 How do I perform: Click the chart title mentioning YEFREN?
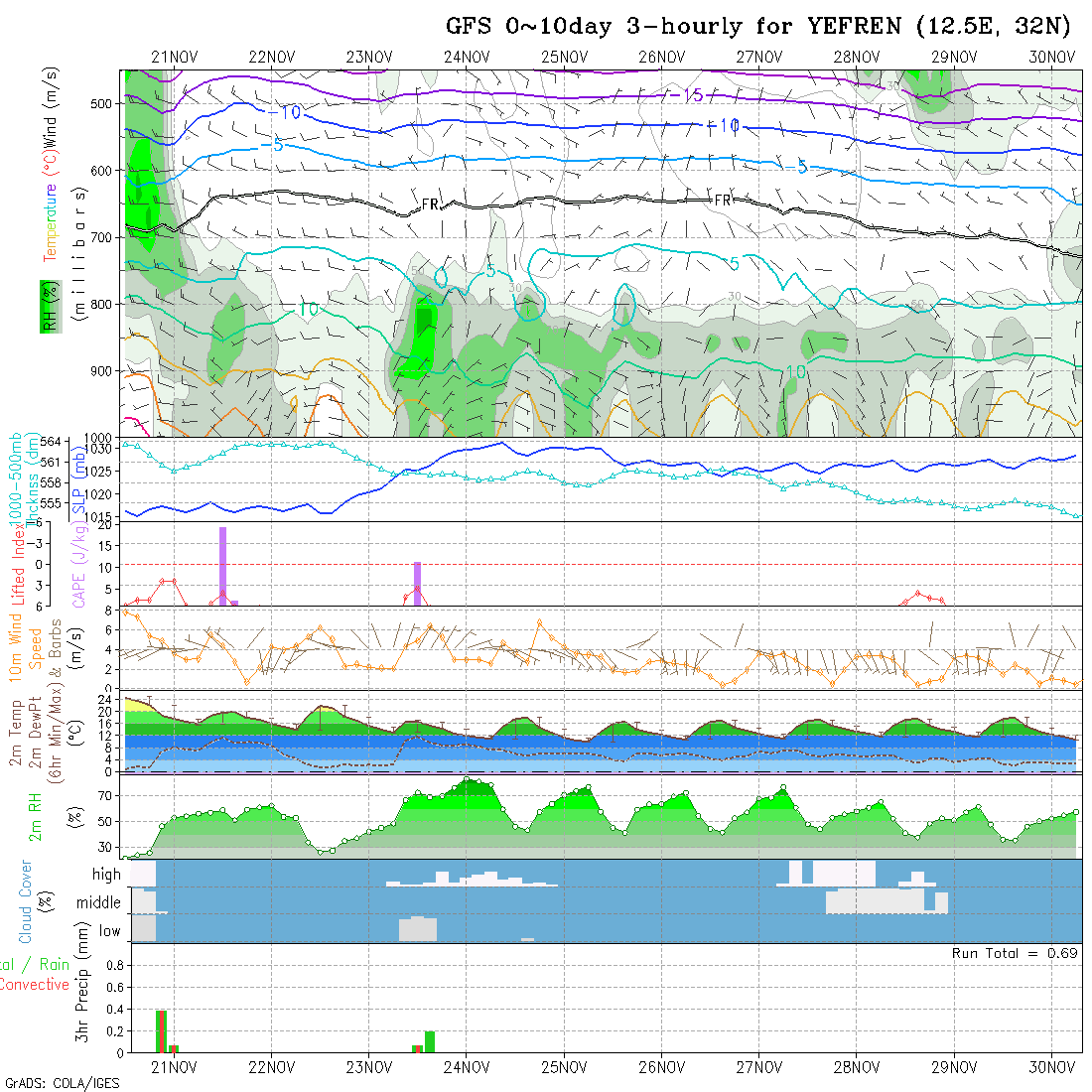(760, 27)
